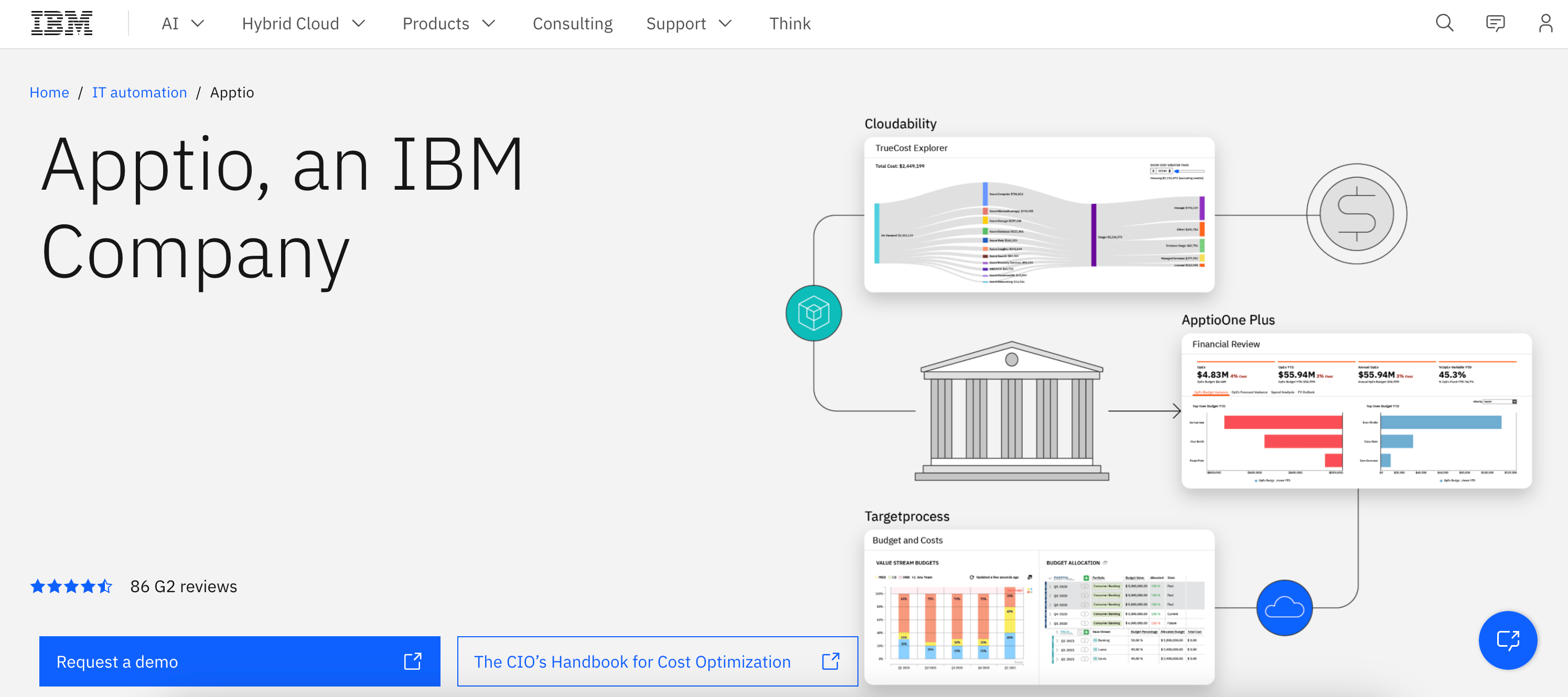Click the ApptioOne Plus label
Viewport: 1568px width, 697px height.
click(x=1228, y=320)
